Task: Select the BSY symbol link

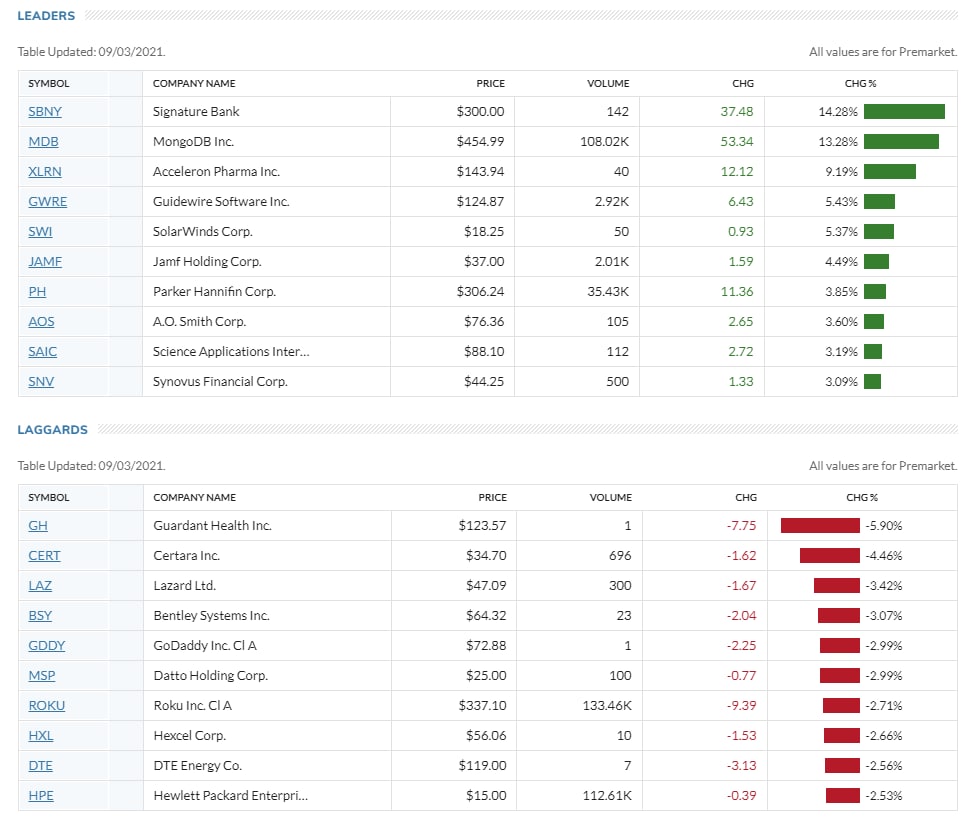Action: [40, 616]
